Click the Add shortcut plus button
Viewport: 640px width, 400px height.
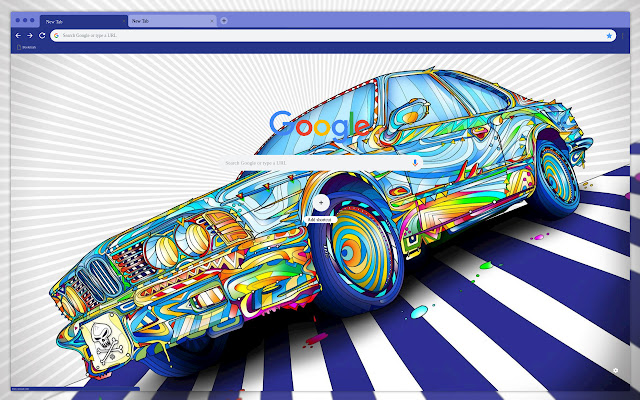coord(321,203)
